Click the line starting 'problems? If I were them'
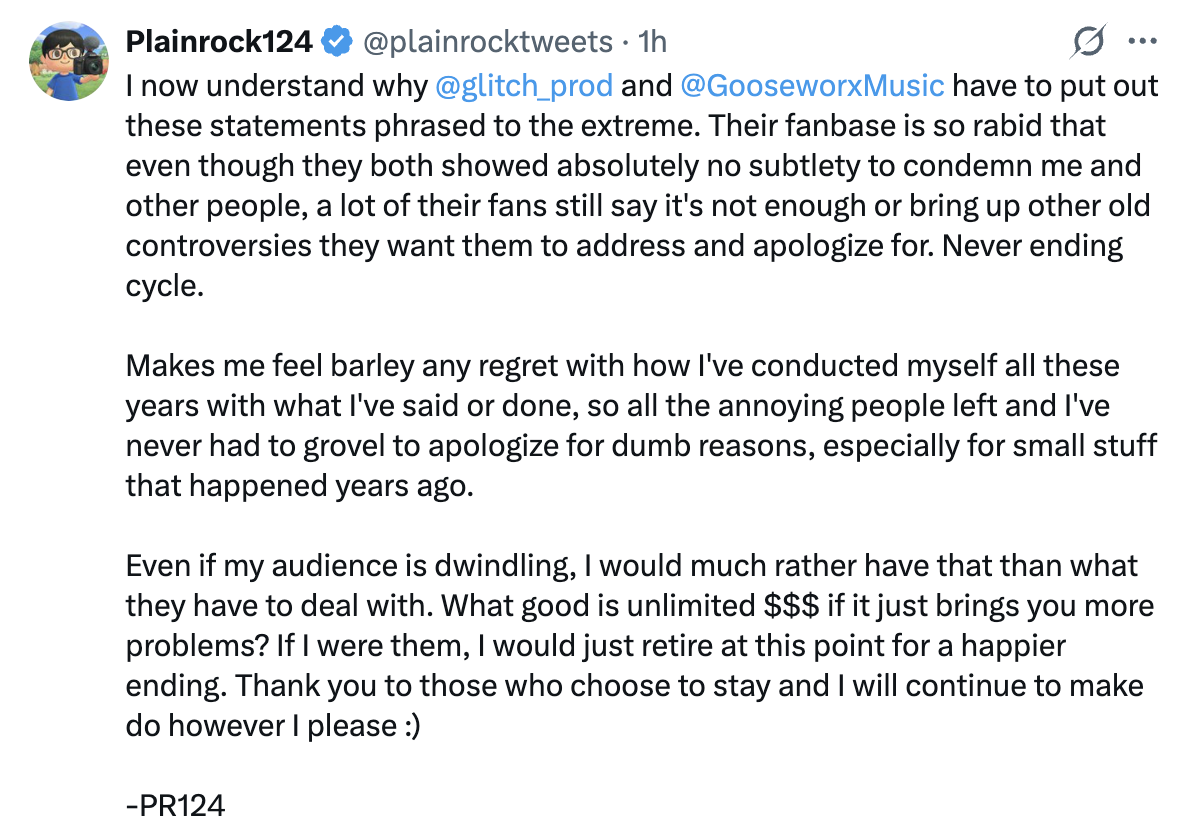Viewport: 1186px width, 838px height. [x=595, y=647]
